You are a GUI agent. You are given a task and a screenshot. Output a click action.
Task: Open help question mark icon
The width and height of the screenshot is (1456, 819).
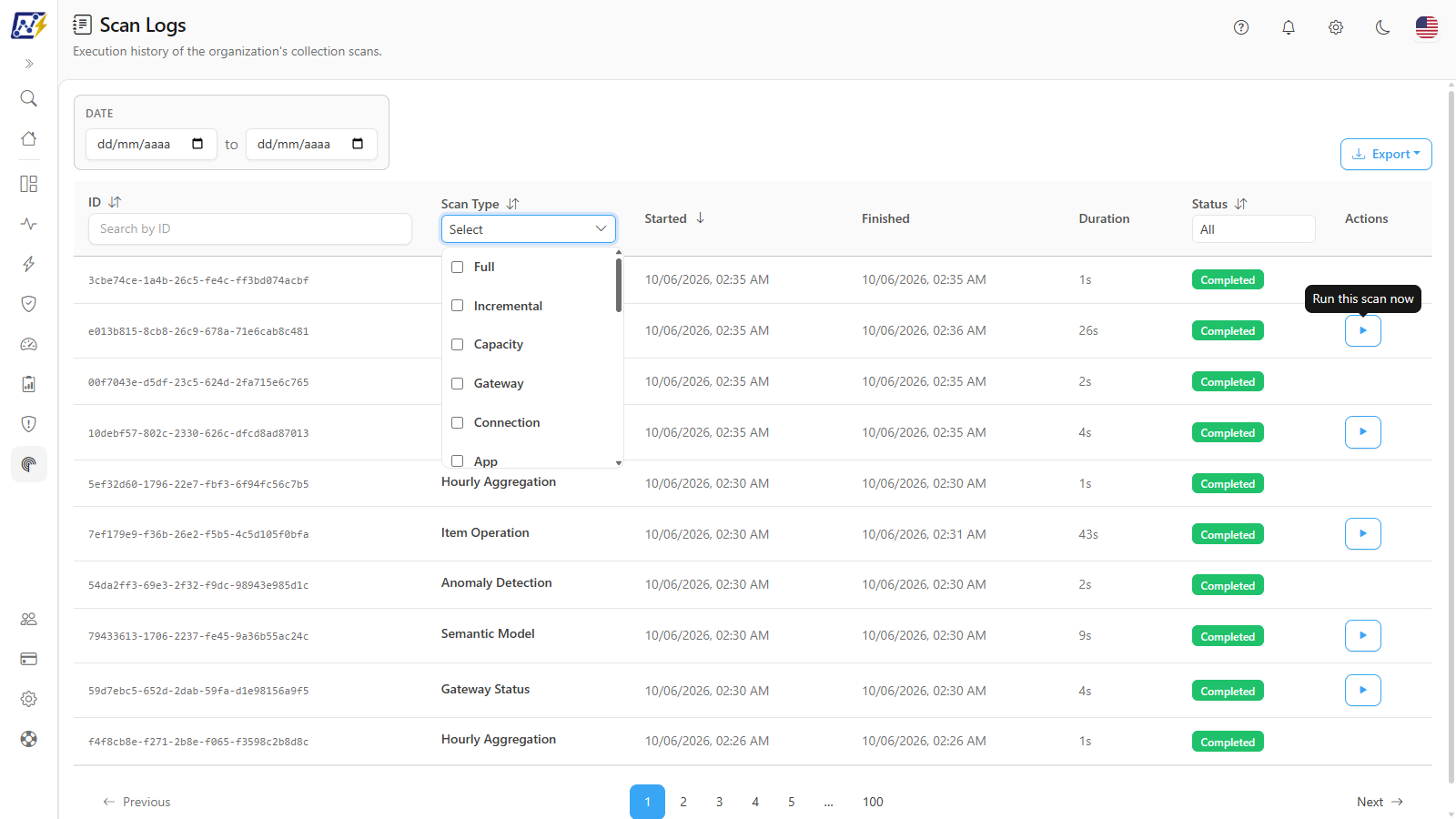(1241, 27)
